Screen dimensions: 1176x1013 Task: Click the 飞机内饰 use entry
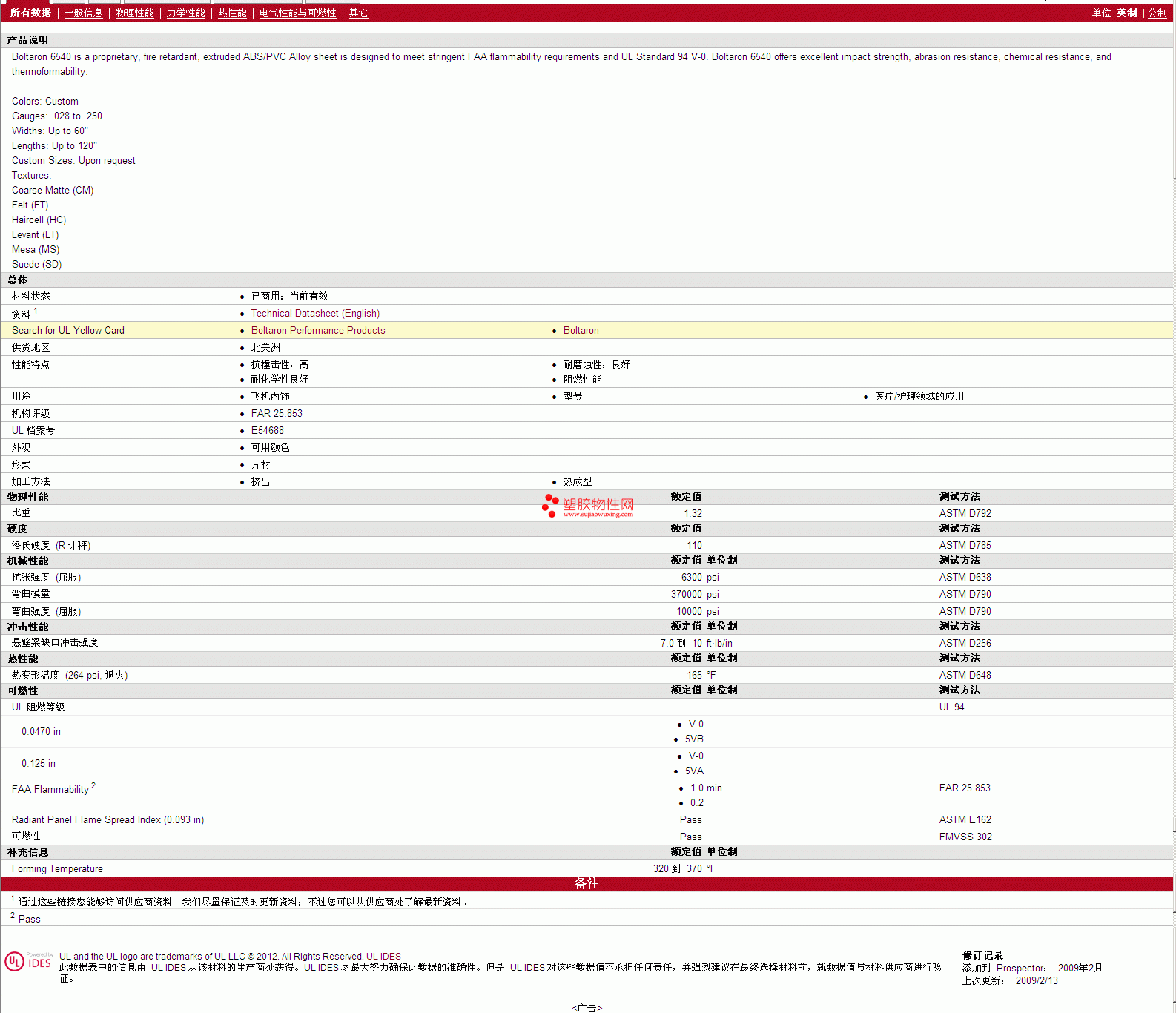point(271,397)
